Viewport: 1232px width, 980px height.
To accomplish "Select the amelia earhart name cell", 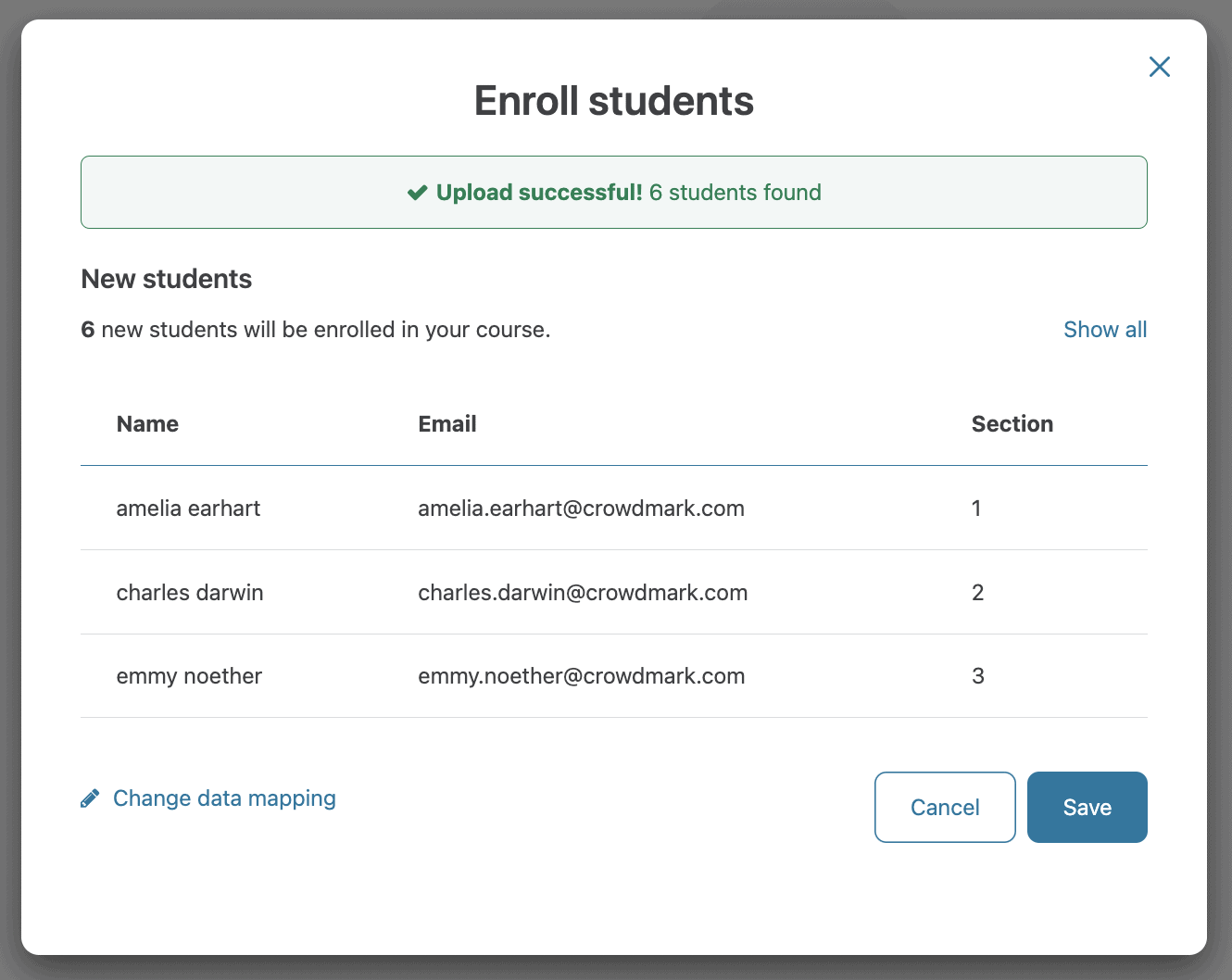I will pos(188,509).
